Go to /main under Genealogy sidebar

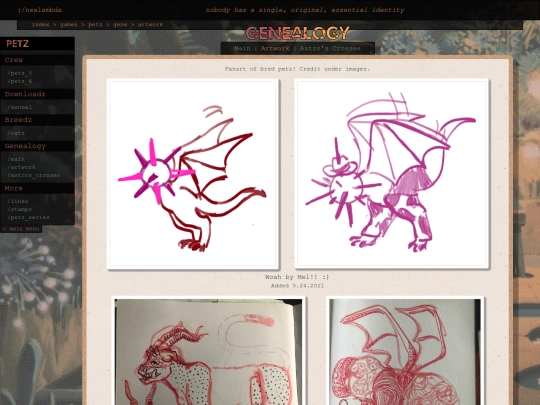(x=16, y=159)
